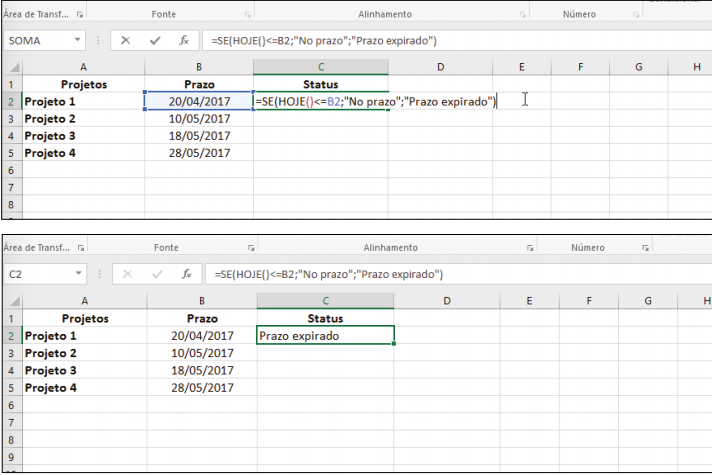Click Insert Function fx icon beside SOMA box
This screenshot has height=475, width=712.
pyautogui.click(x=184, y=41)
